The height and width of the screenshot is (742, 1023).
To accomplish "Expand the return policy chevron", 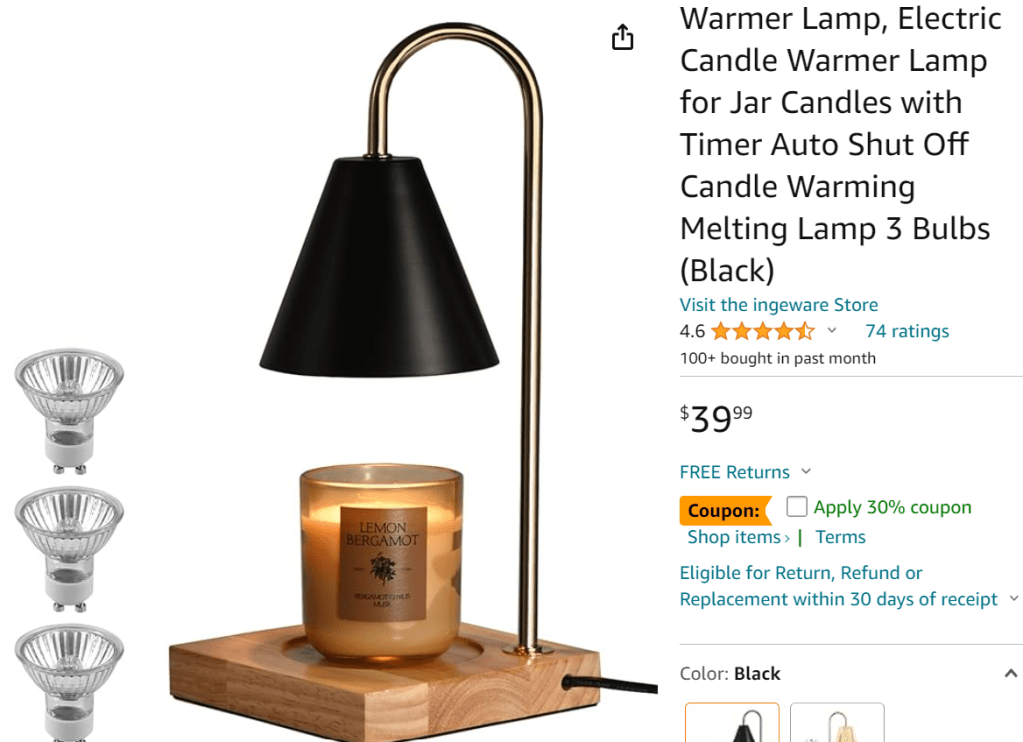I will (1014, 598).
